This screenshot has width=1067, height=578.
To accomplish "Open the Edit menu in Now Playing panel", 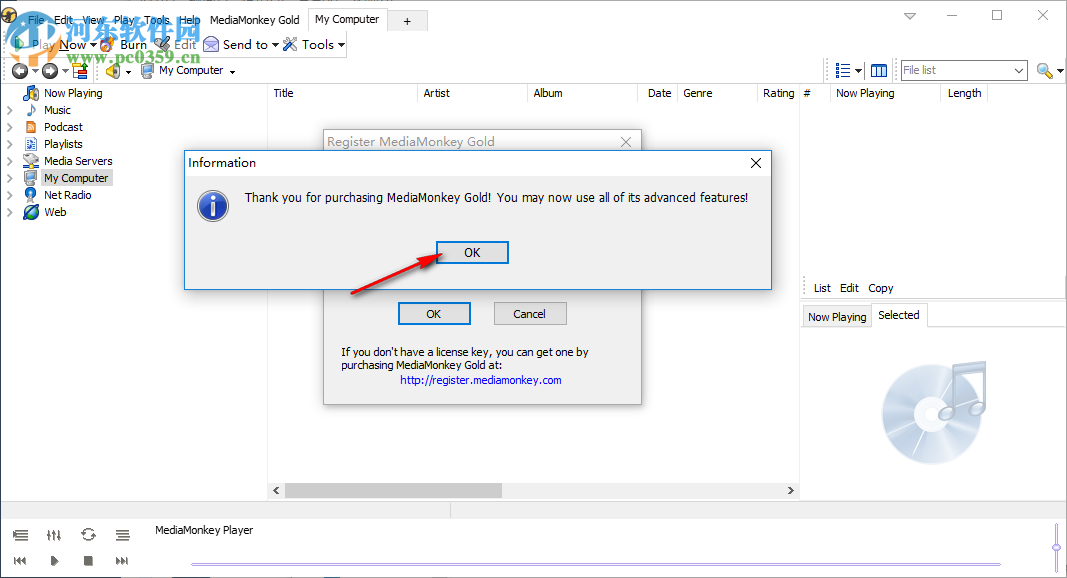I will (x=849, y=288).
